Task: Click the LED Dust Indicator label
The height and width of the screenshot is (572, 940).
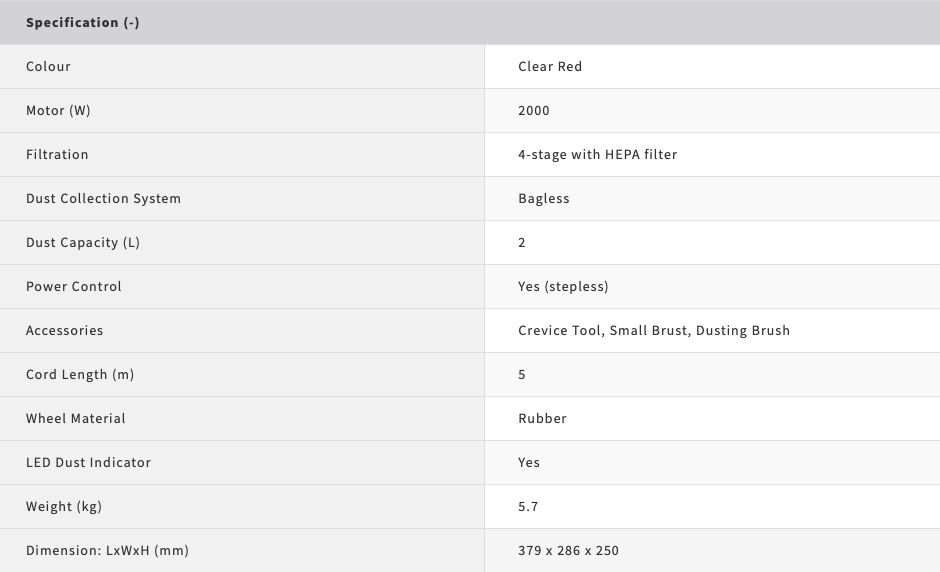Action: point(88,462)
